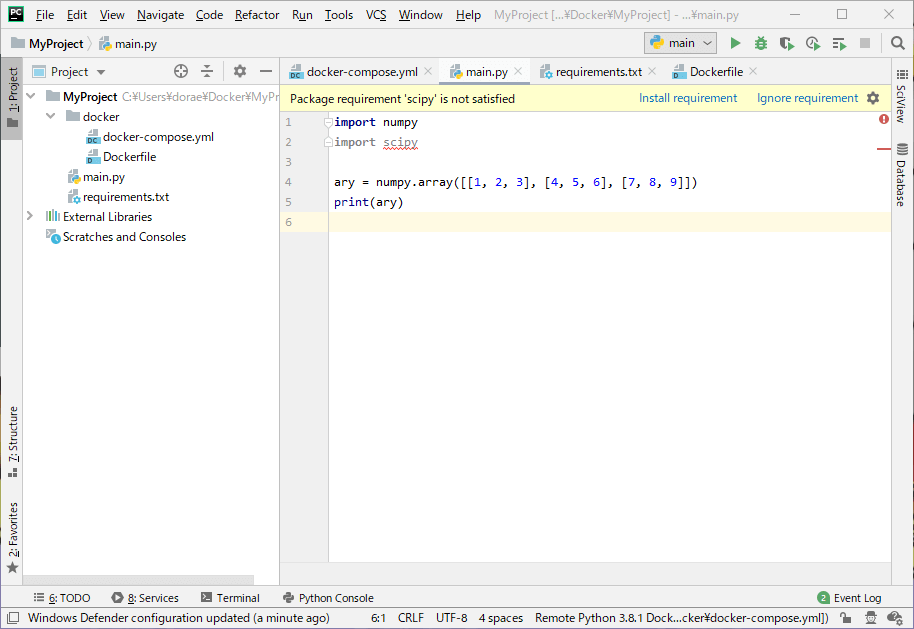The image size is (914, 629).
Task: Run the main configuration with green play button
Action: point(735,43)
